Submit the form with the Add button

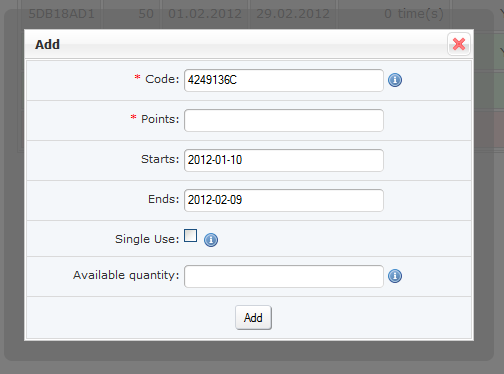pos(253,318)
